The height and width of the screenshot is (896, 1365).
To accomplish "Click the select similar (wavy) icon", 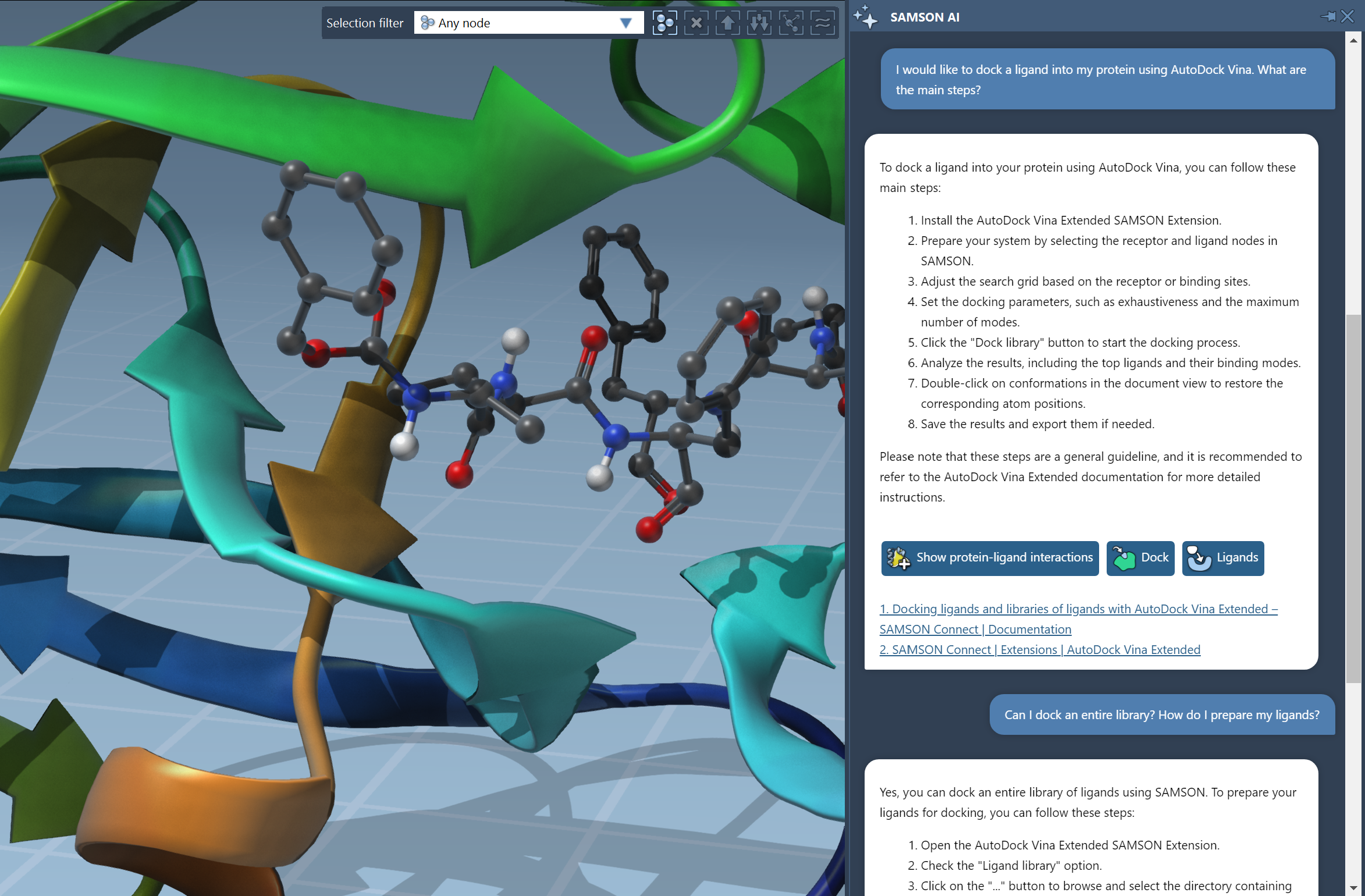I will 822,23.
